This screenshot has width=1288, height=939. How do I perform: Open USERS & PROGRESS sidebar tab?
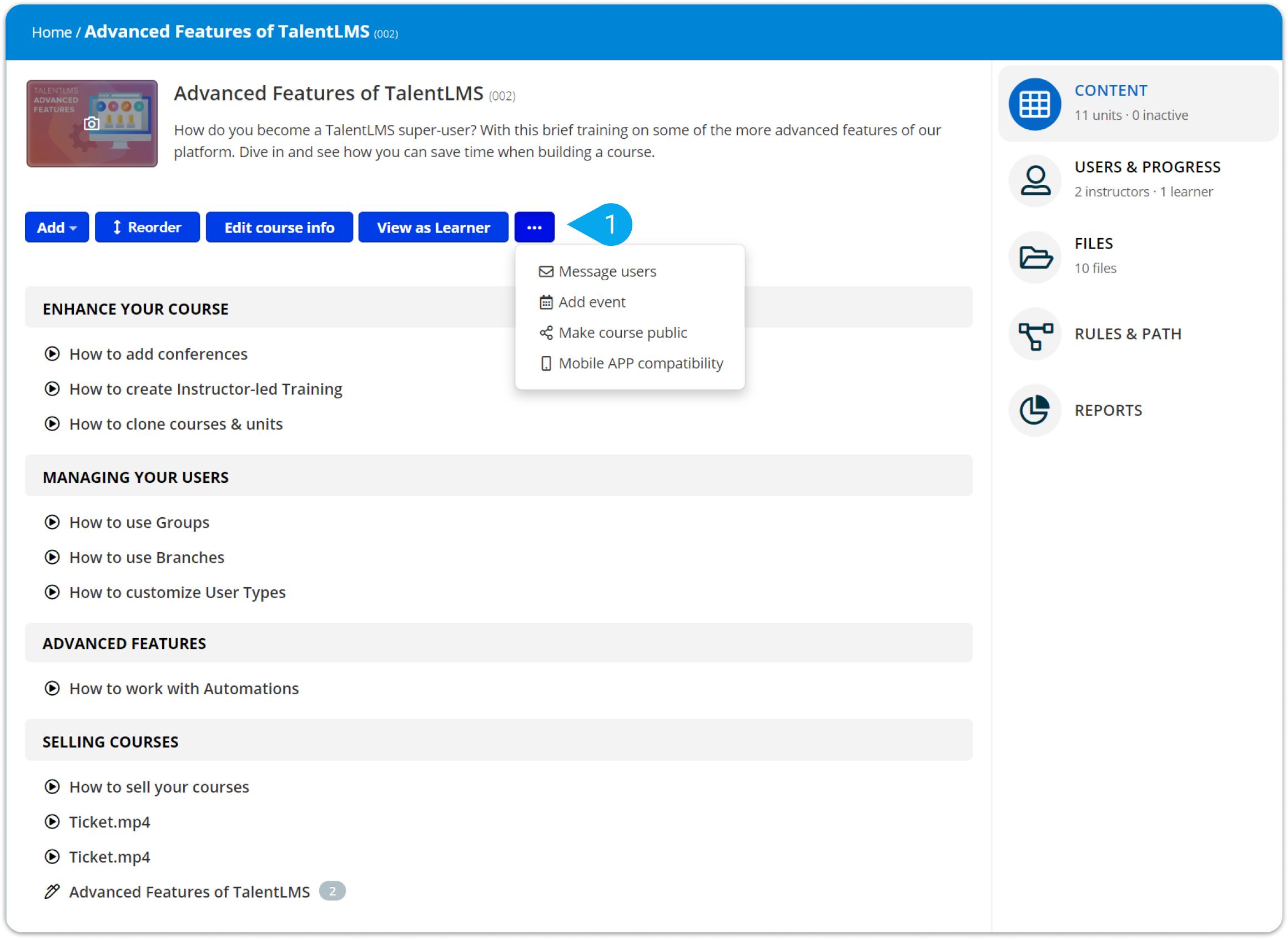coord(1147,167)
